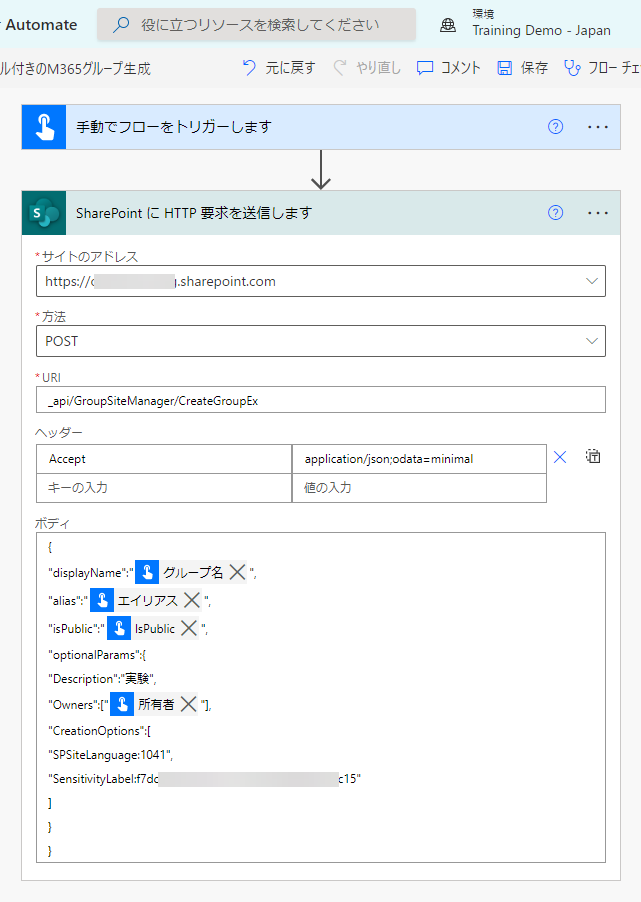Viewport: 641px width, 902px height.
Task: Click the 値の入力 empty value field
Action: click(x=419, y=488)
